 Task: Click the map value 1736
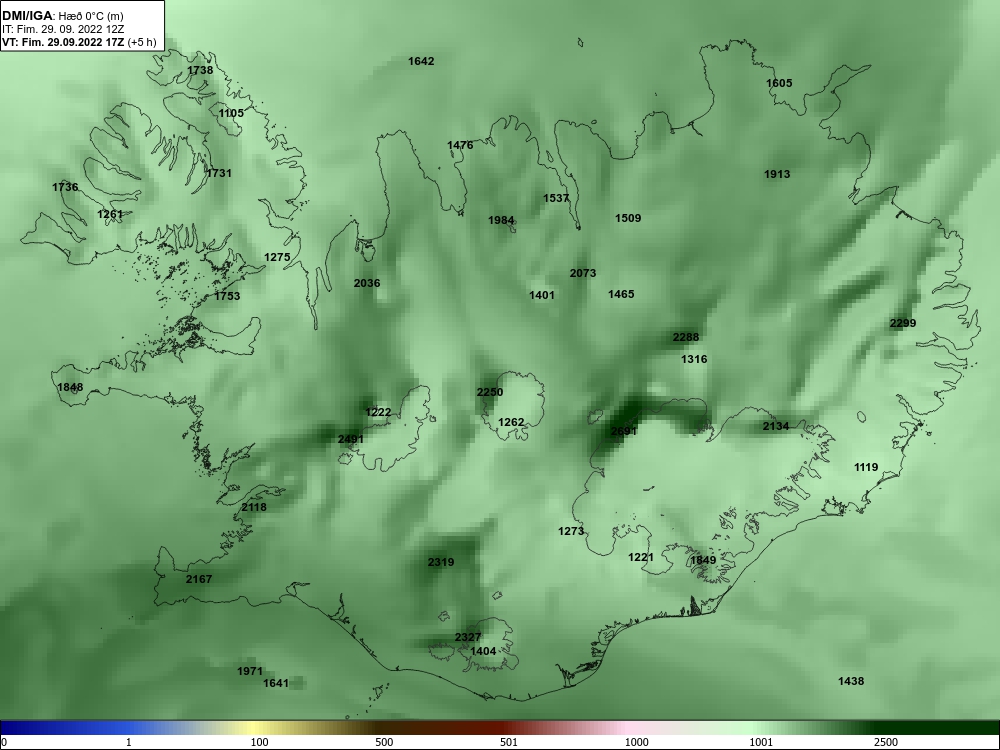pos(65,187)
